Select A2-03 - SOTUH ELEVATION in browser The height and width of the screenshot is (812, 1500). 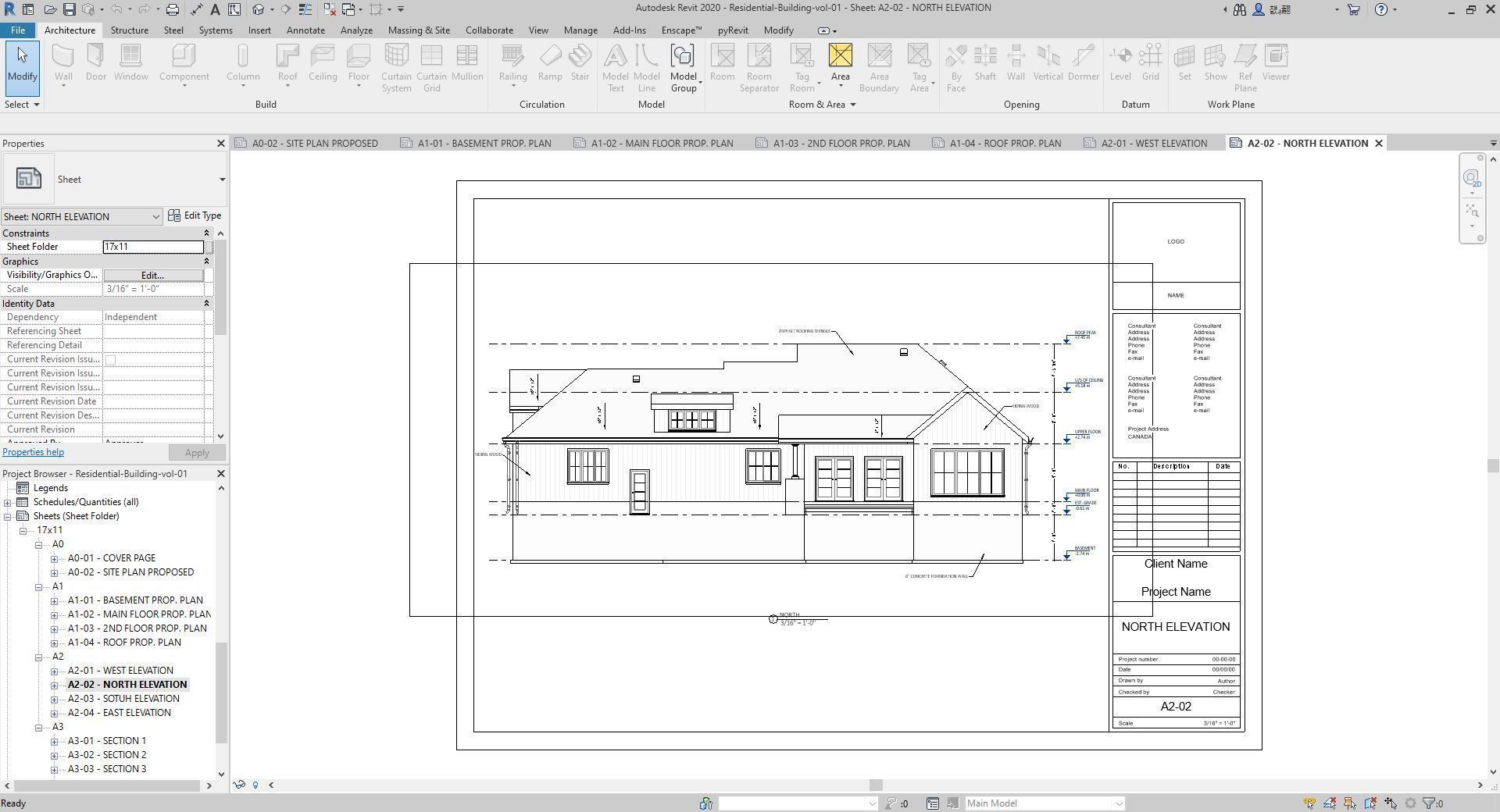pyautogui.click(x=123, y=700)
